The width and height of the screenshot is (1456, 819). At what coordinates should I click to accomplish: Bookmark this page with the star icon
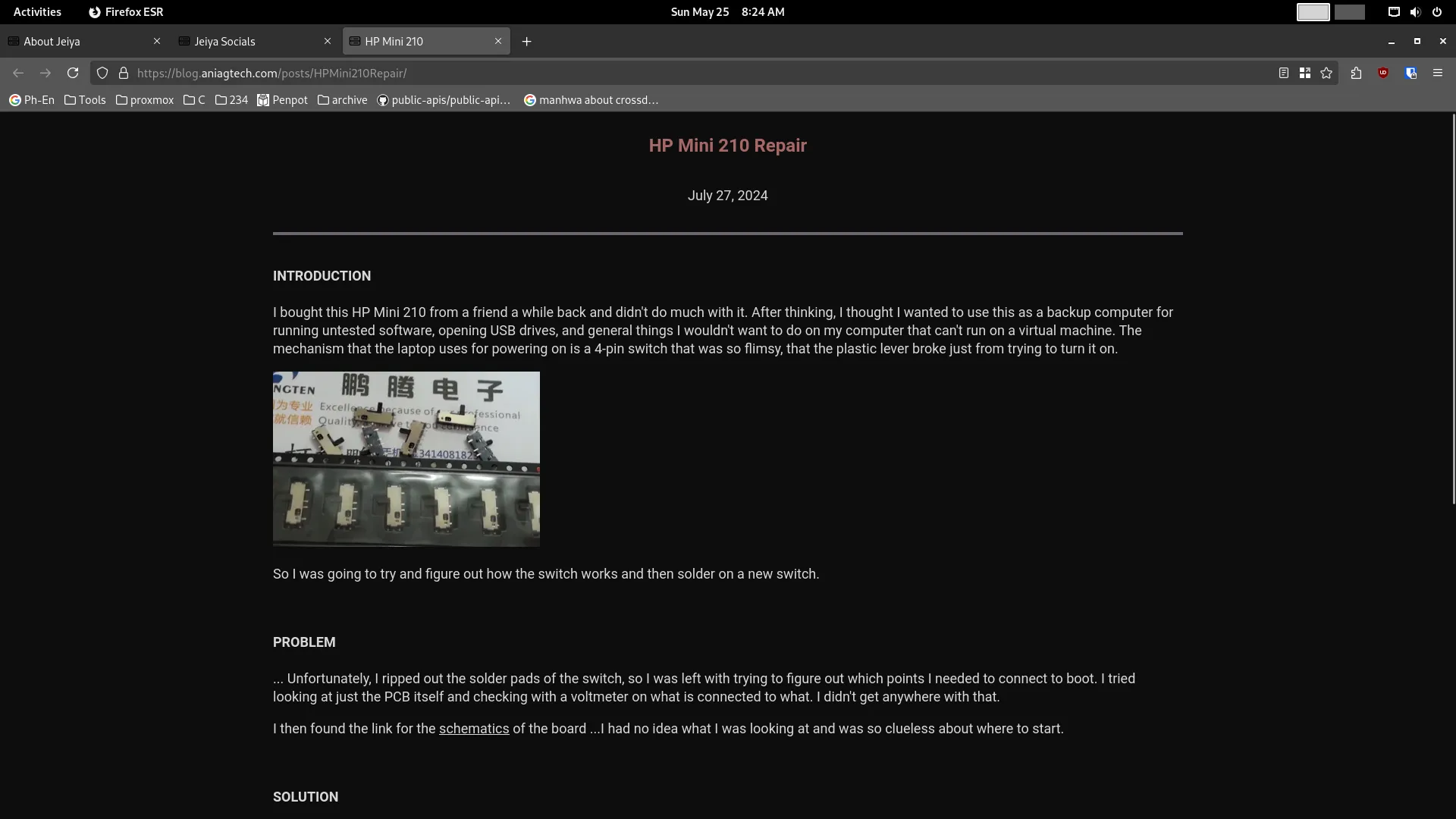[x=1326, y=73]
